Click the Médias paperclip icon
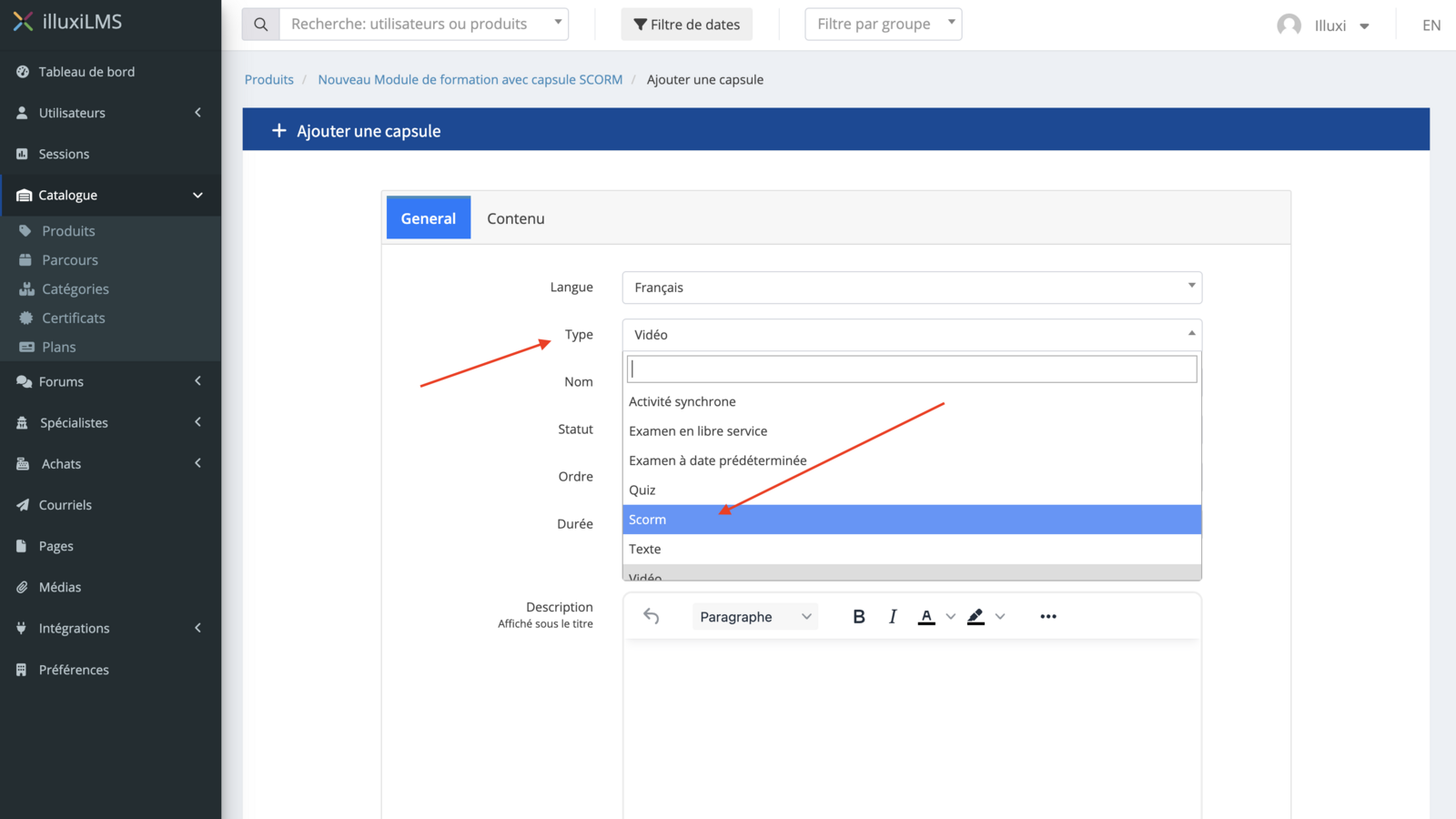Viewport: 1456px width, 819px height. [x=22, y=588]
